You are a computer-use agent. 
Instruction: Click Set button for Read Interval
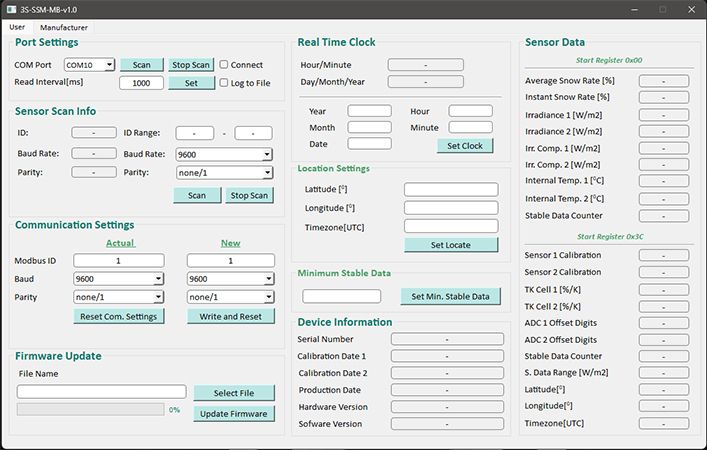pos(191,83)
